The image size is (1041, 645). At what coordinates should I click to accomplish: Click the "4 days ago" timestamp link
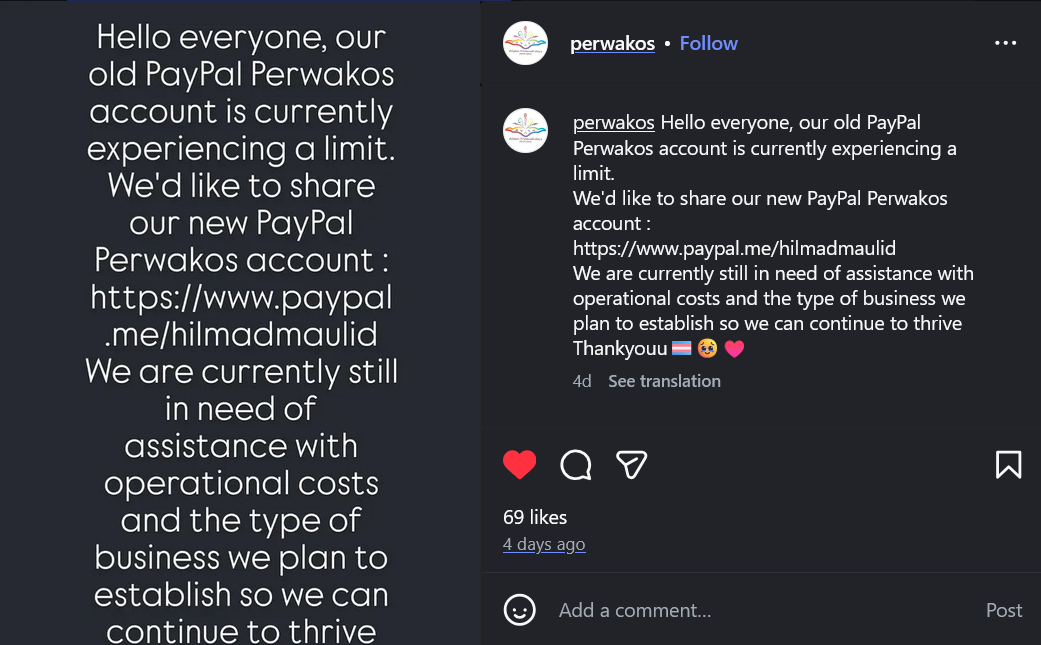click(544, 545)
